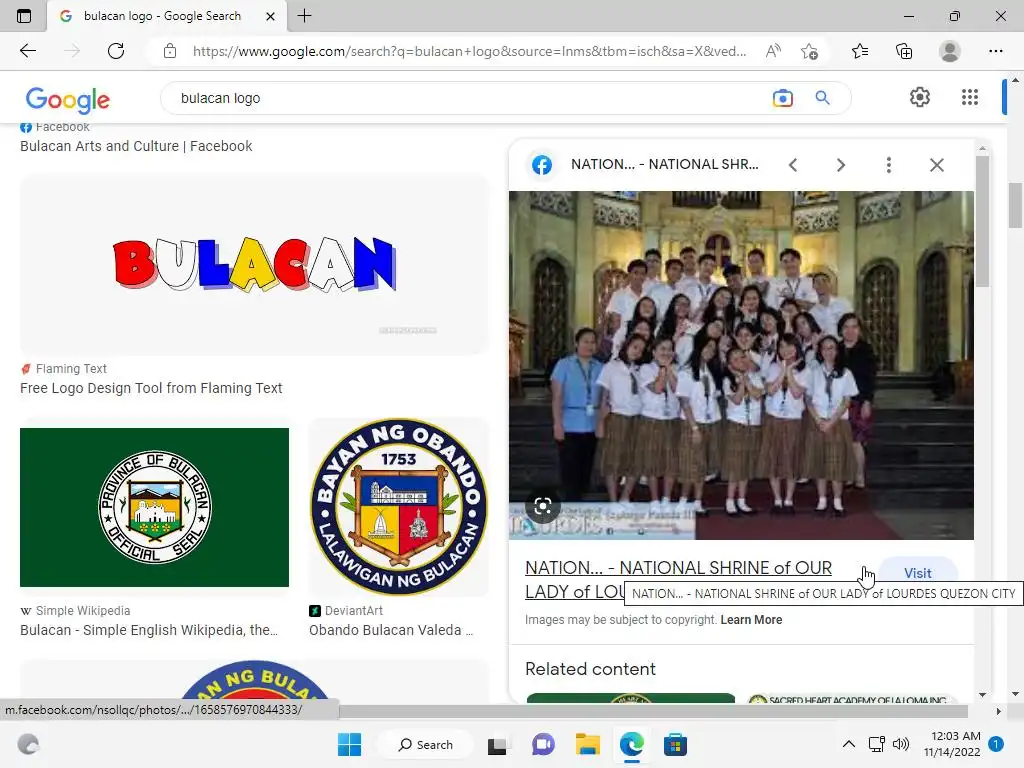Go back with the browser back arrow
This screenshot has width=1024, height=768.
click(x=27, y=51)
